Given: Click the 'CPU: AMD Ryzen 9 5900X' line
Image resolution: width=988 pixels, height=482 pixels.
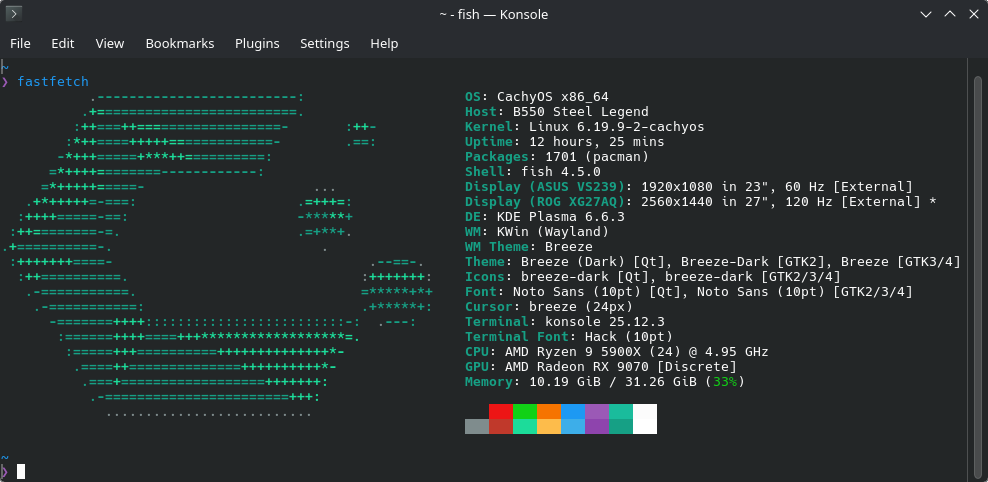Looking at the screenshot, I should [617, 352].
